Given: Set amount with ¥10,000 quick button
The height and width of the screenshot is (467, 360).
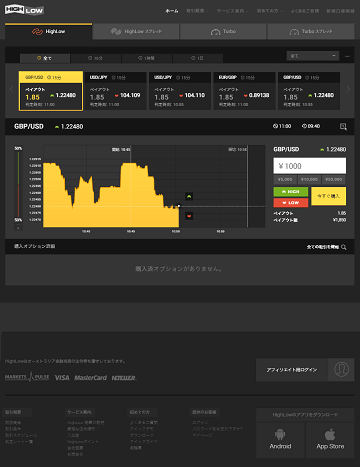Looking at the screenshot, I should coord(309,180).
